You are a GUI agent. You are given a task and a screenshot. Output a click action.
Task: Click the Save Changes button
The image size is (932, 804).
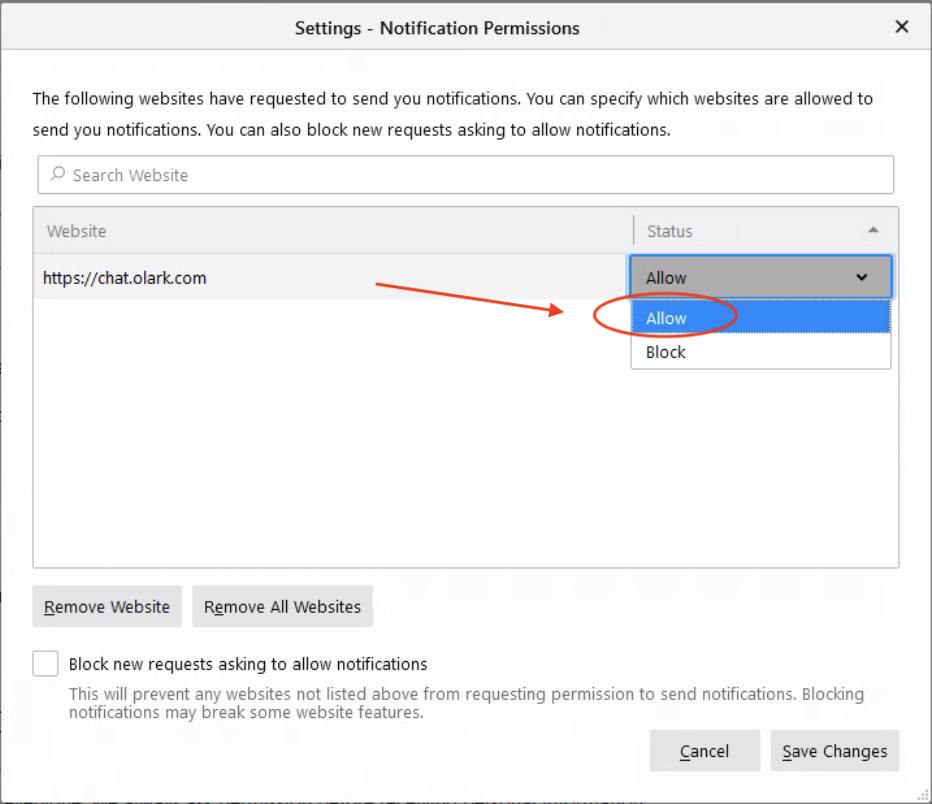pos(834,751)
